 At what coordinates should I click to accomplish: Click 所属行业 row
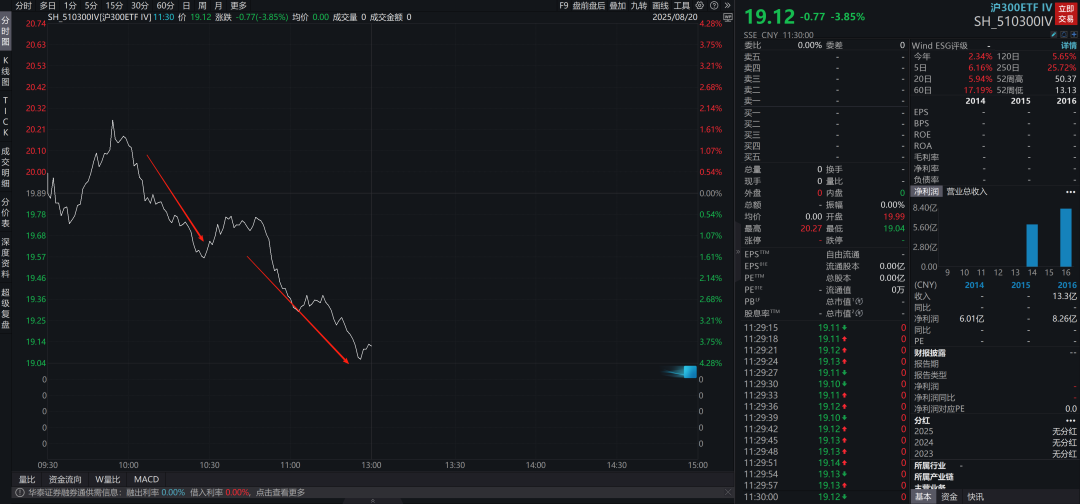(x=994, y=465)
